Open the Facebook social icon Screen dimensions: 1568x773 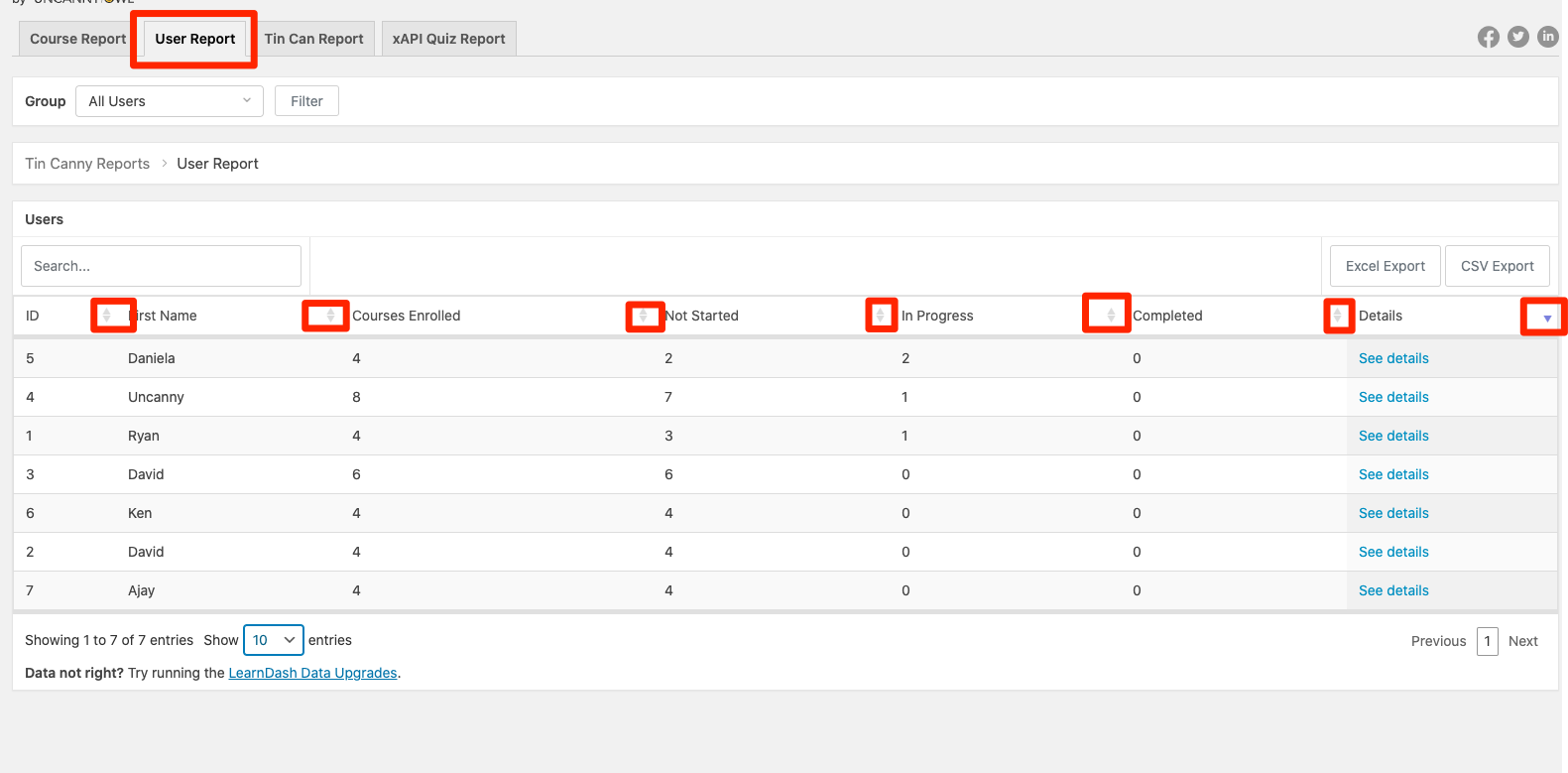1488,38
